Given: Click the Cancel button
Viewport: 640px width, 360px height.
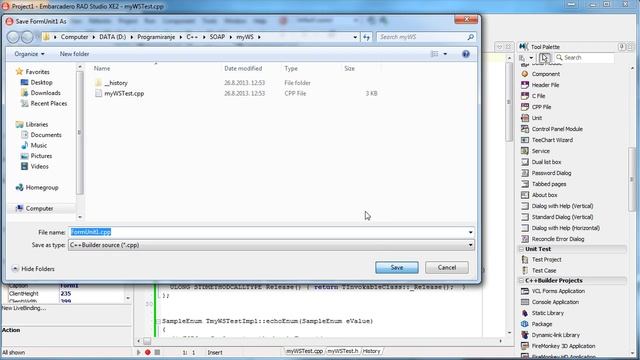Looking at the screenshot, I should pyautogui.click(x=447, y=268).
